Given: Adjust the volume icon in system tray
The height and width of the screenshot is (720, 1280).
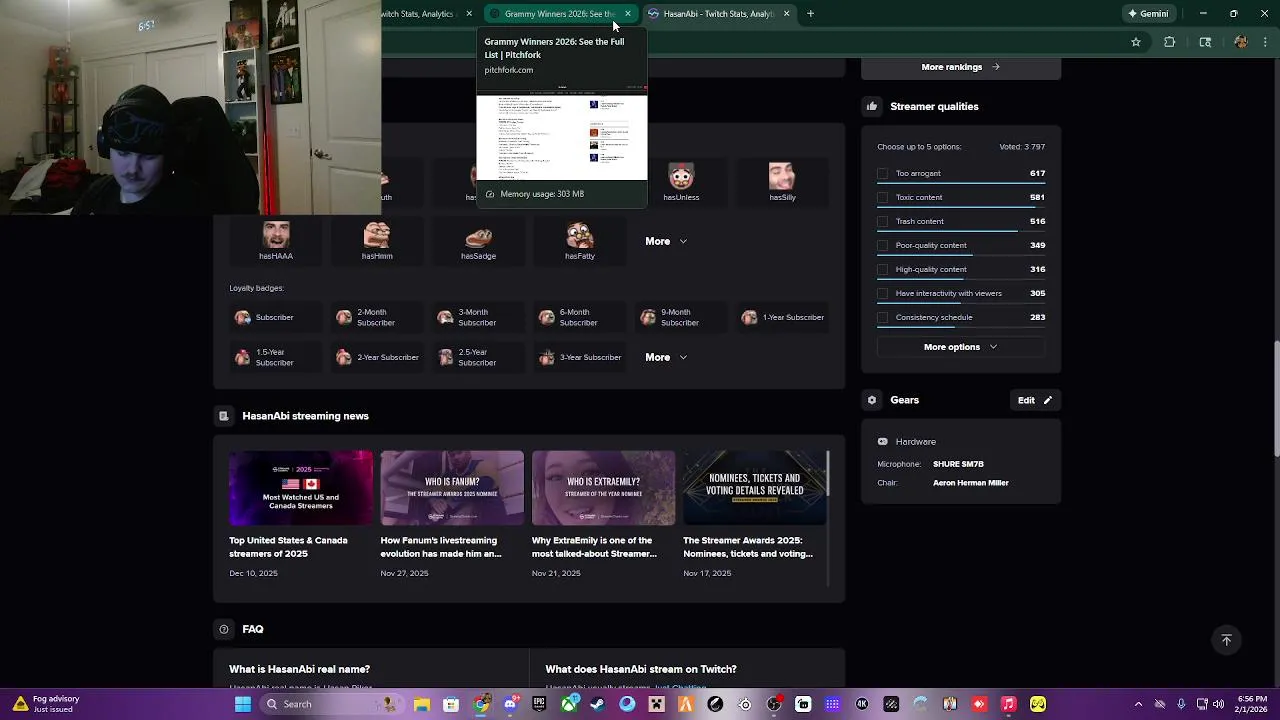Looking at the screenshot, I should click(x=1219, y=704).
